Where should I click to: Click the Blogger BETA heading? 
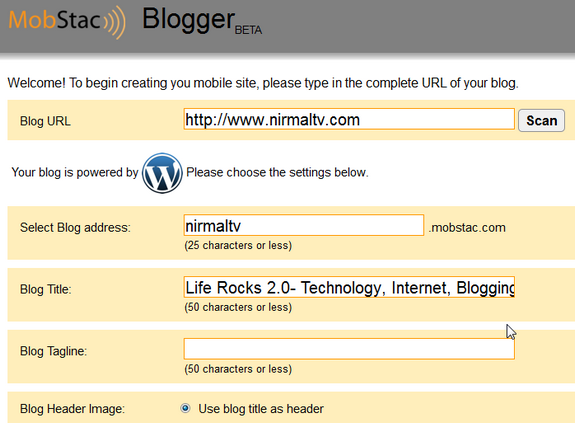pos(202,21)
